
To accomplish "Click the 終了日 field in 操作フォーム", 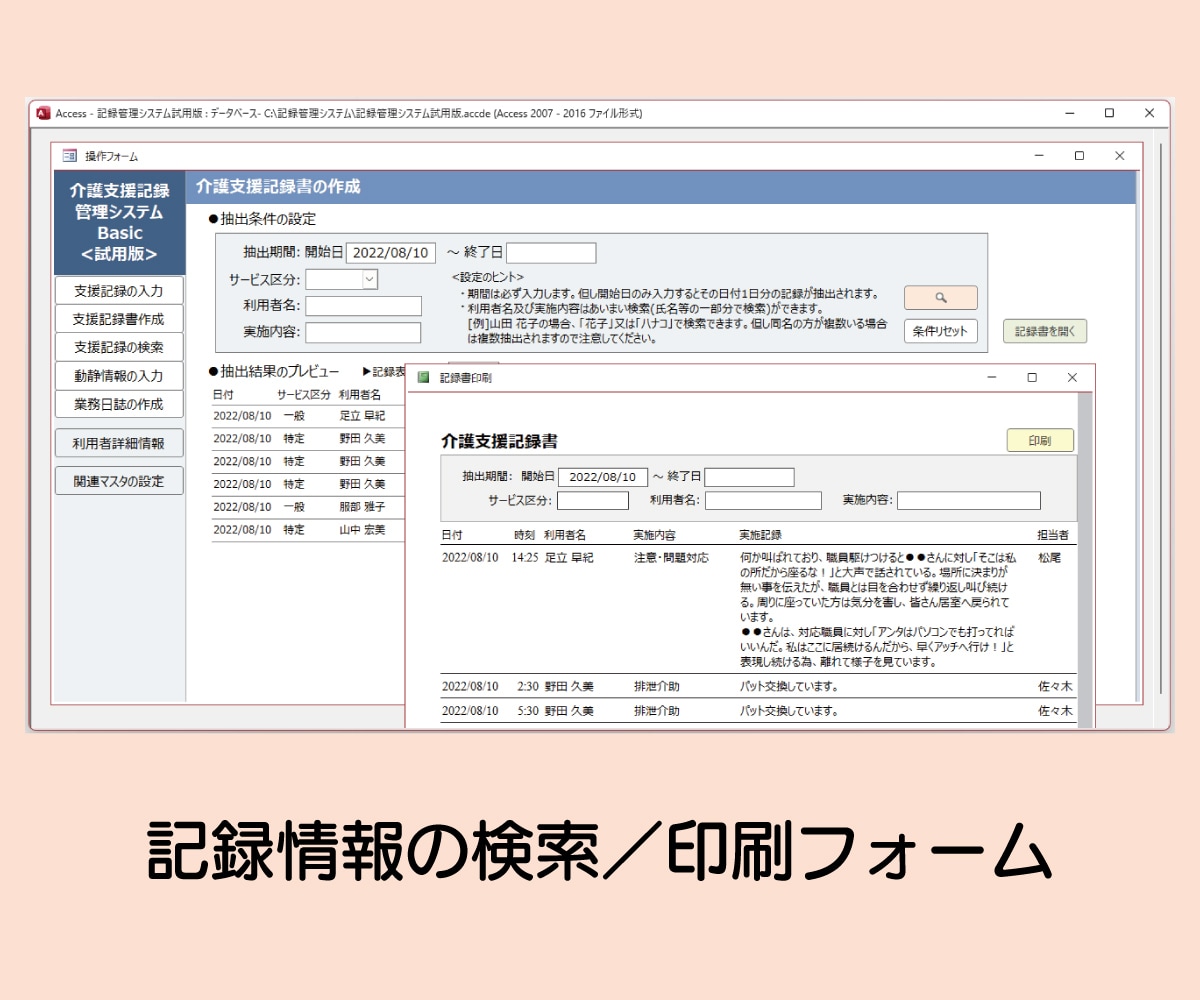I will pos(551,253).
